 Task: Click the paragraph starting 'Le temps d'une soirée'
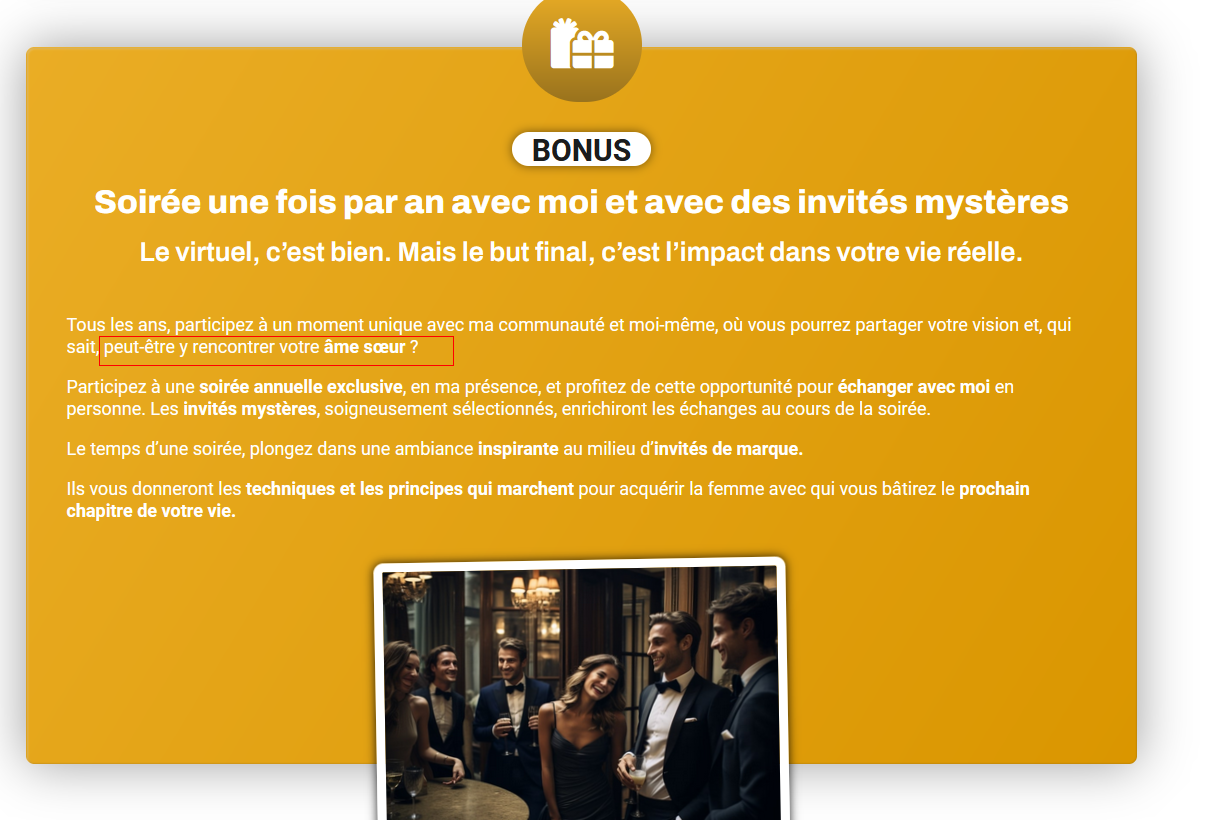tap(435, 450)
